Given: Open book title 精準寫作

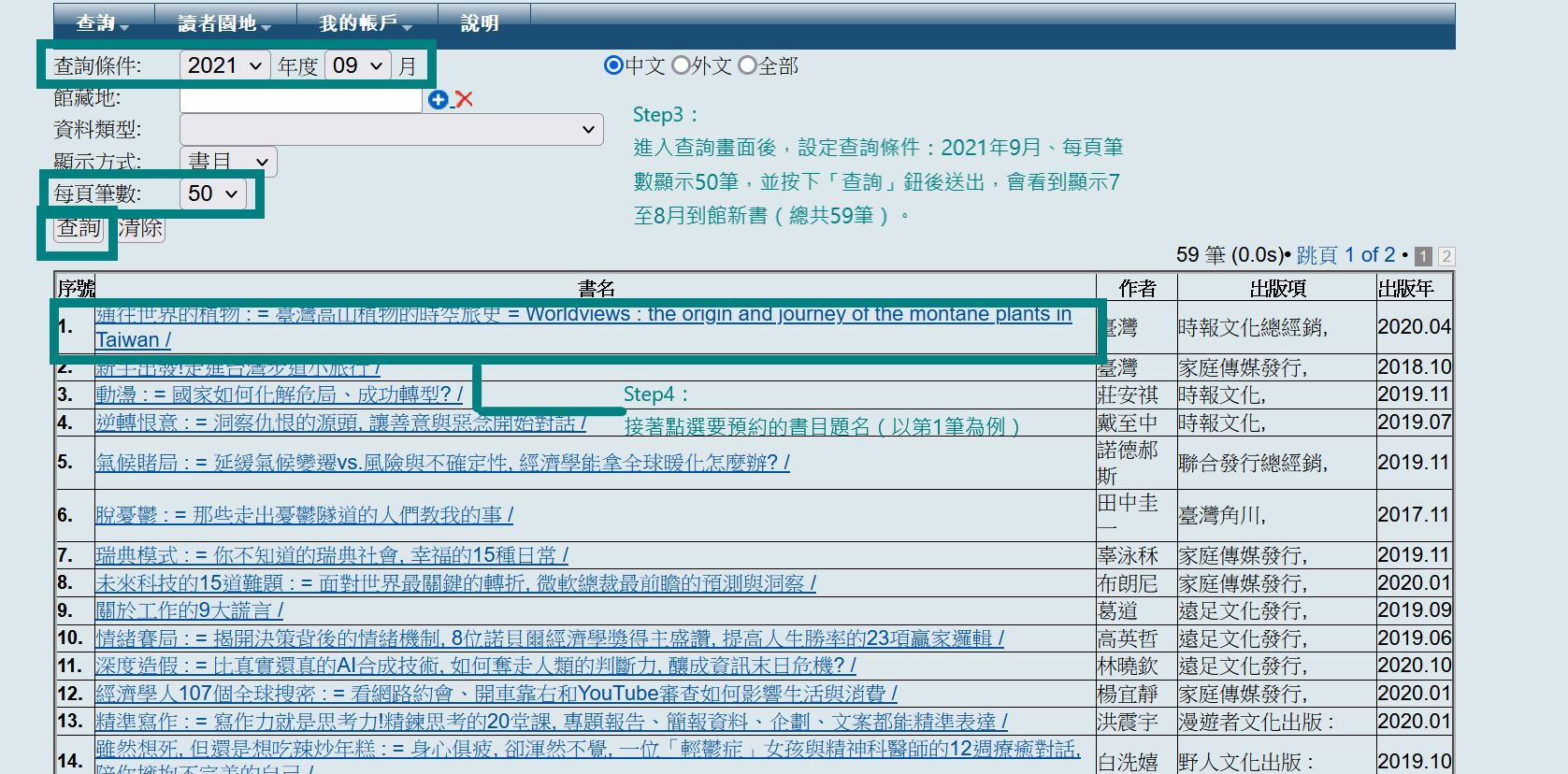Looking at the screenshot, I should pyautogui.click(x=551, y=722).
